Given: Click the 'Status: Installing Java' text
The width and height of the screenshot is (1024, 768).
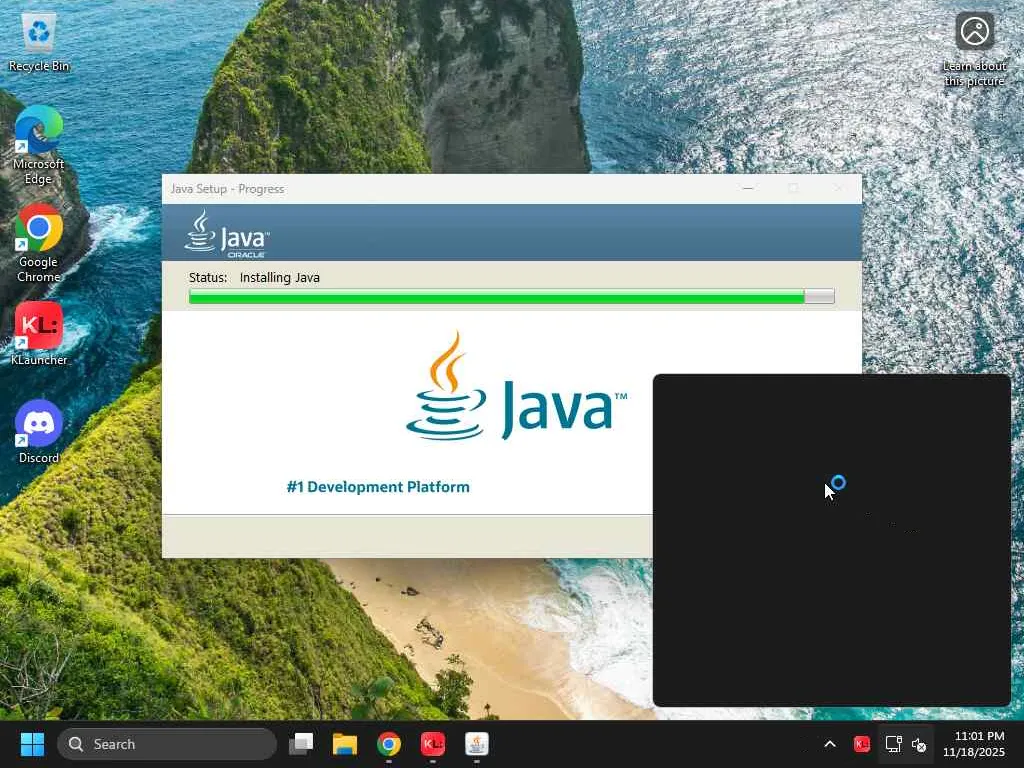Looking at the screenshot, I should (254, 278).
